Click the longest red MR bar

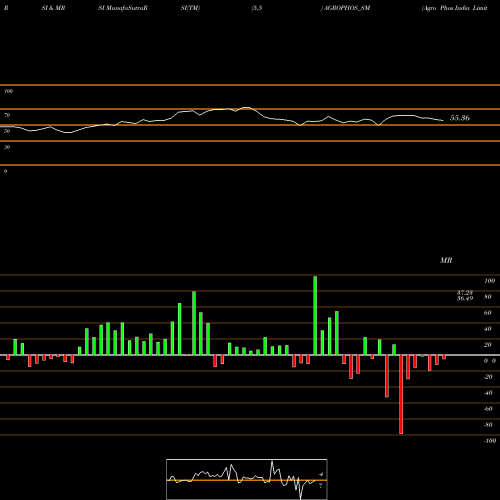point(401,394)
